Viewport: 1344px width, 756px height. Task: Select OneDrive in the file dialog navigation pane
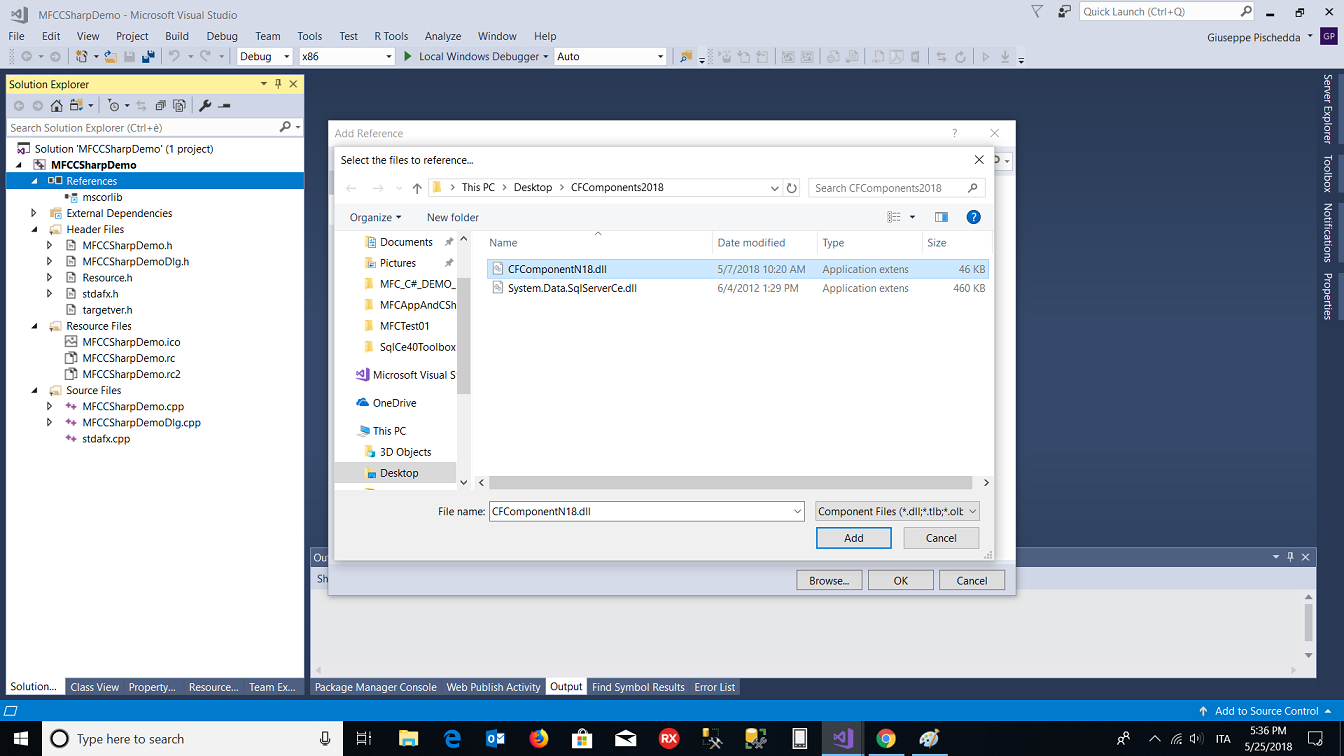tap(394, 403)
